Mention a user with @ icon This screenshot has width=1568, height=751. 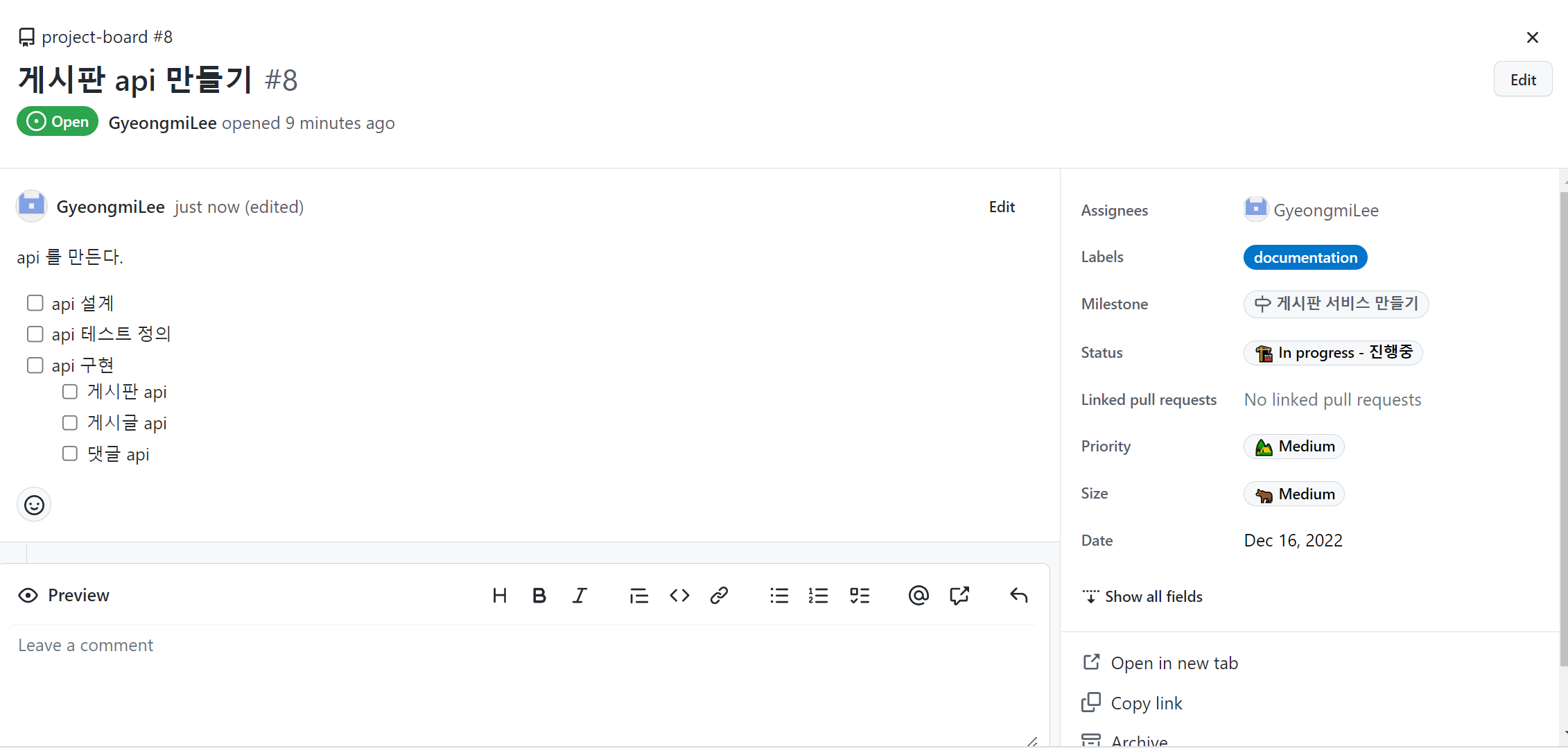(x=918, y=596)
